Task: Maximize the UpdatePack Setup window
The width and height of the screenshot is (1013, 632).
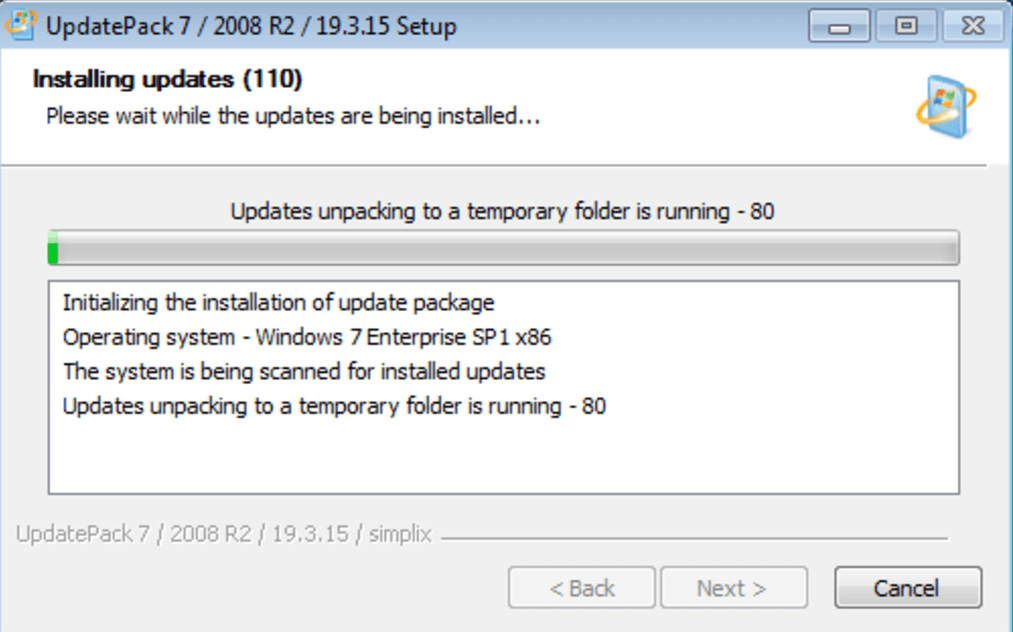Action: [x=906, y=27]
